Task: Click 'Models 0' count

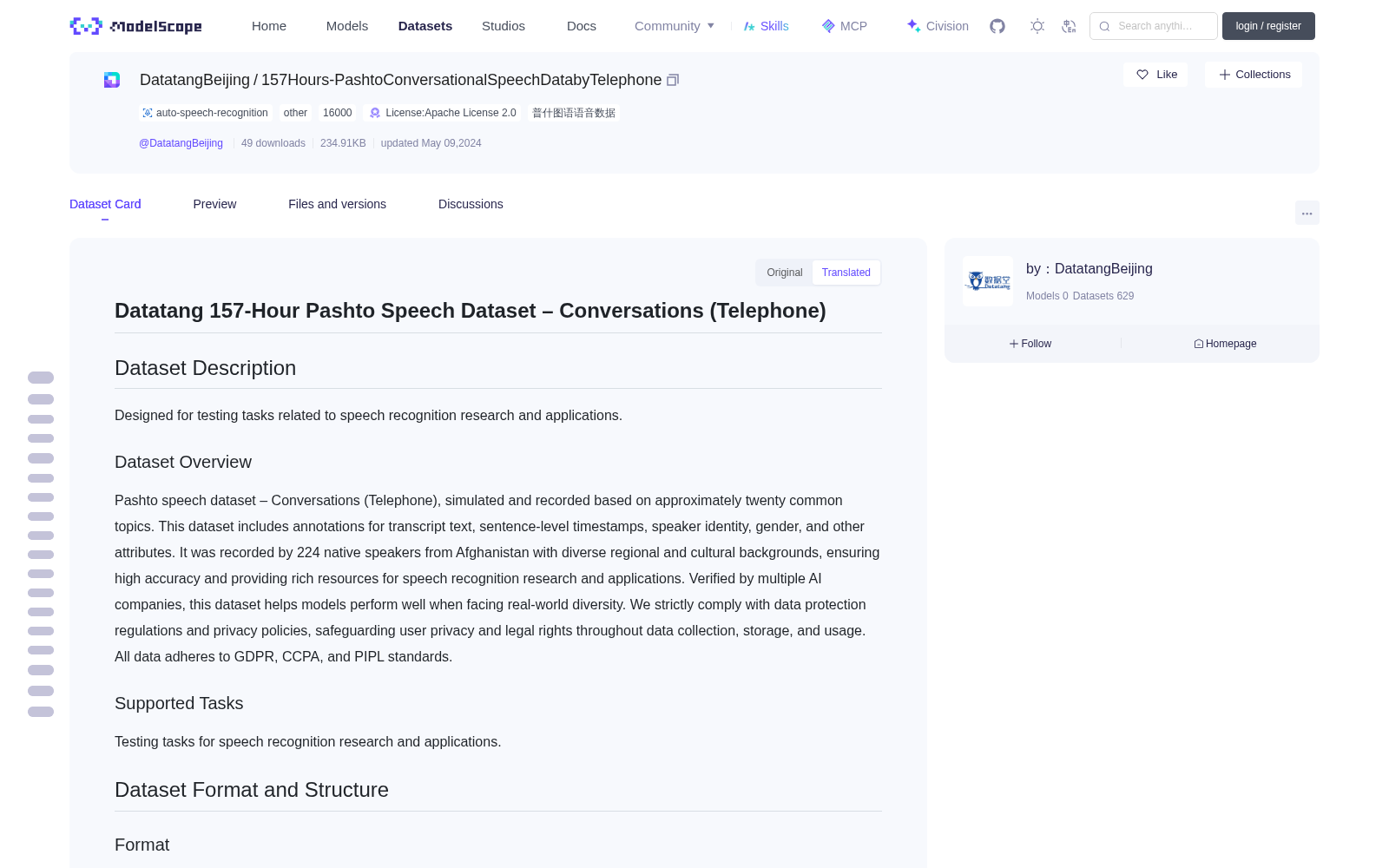Action: (1047, 296)
